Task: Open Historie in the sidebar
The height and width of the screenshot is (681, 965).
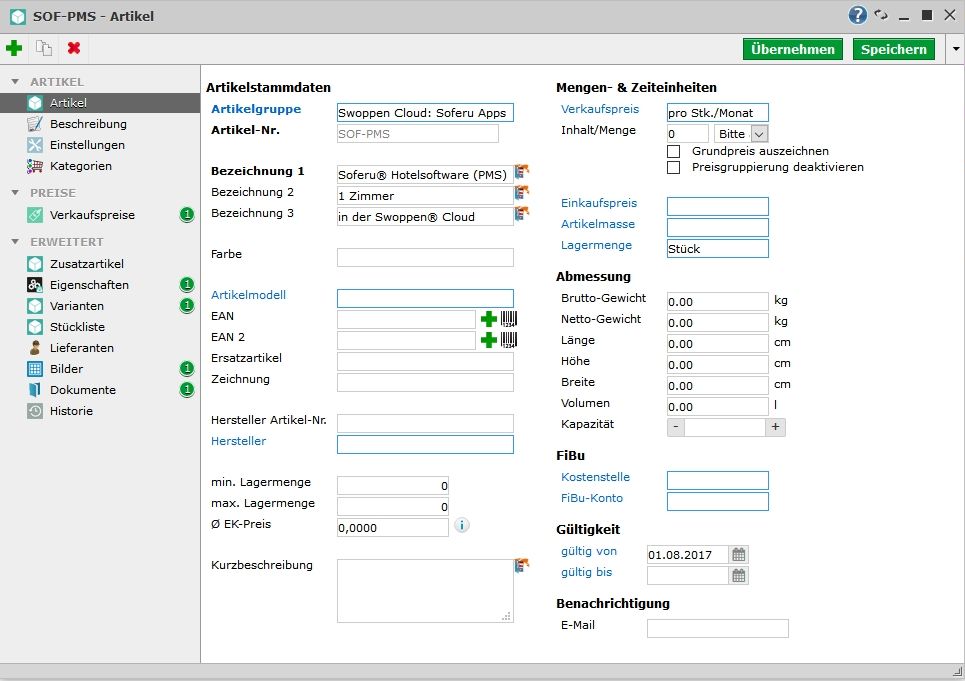Action: point(100,410)
